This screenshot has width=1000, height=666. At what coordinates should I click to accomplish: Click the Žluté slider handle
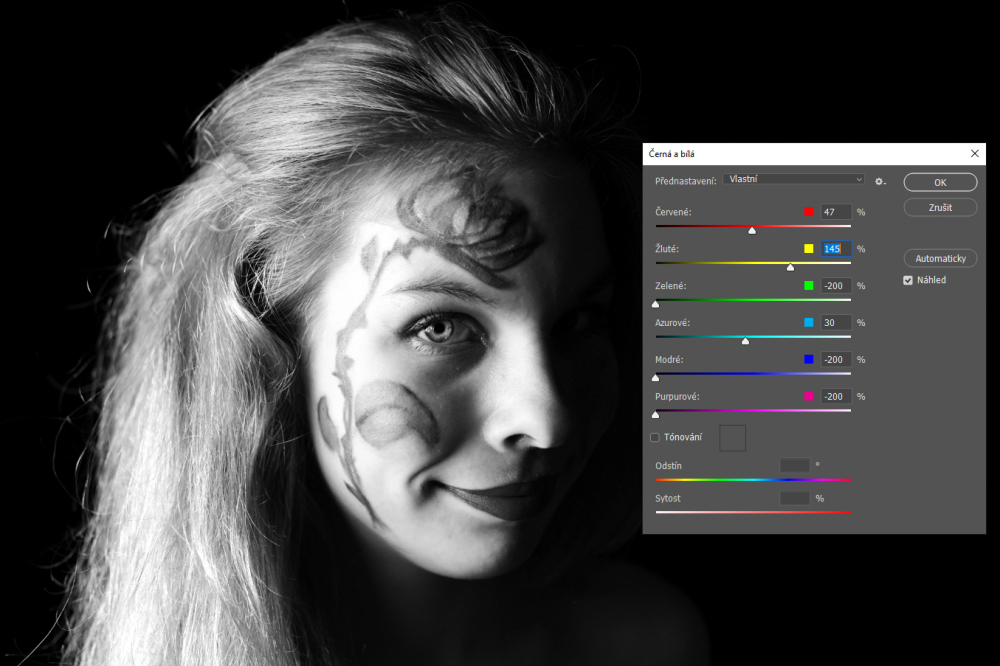tap(790, 267)
